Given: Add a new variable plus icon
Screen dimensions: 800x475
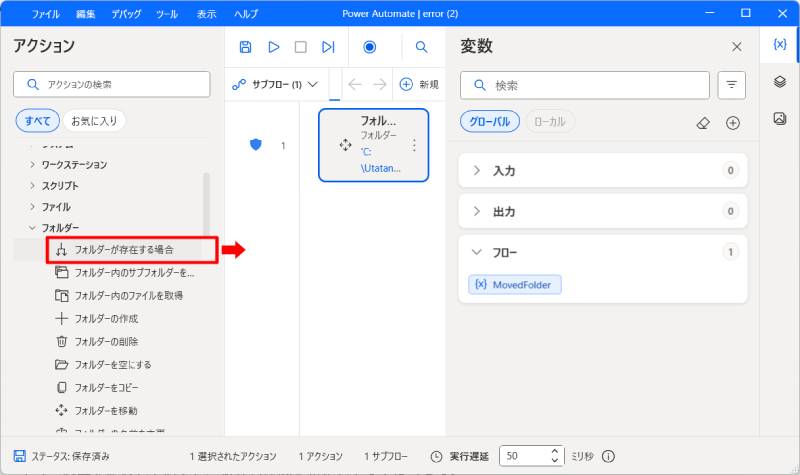Looking at the screenshot, I should pyautogui.click(x=733, y=123).
